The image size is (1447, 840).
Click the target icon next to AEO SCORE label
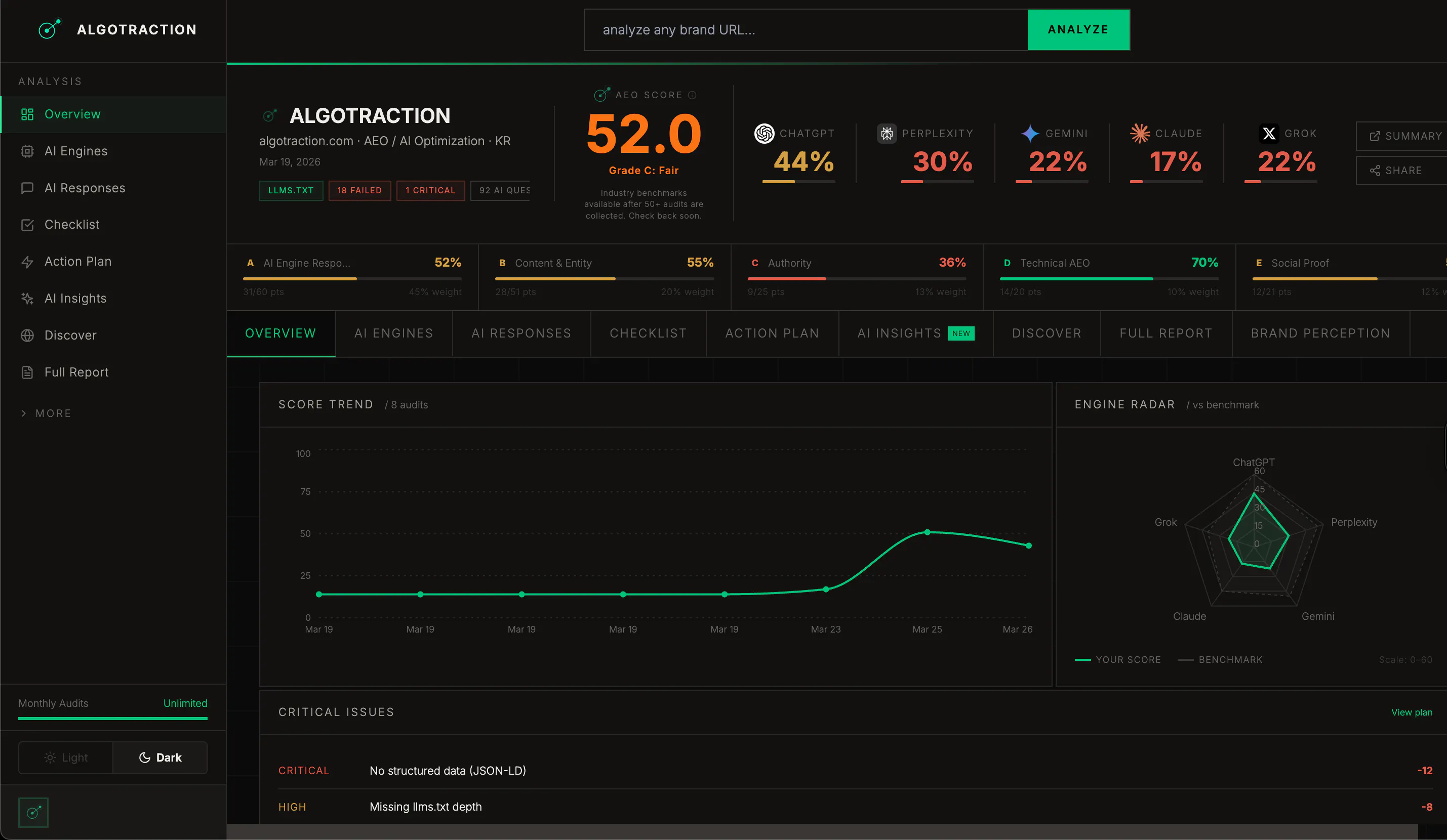coord(602,95)
